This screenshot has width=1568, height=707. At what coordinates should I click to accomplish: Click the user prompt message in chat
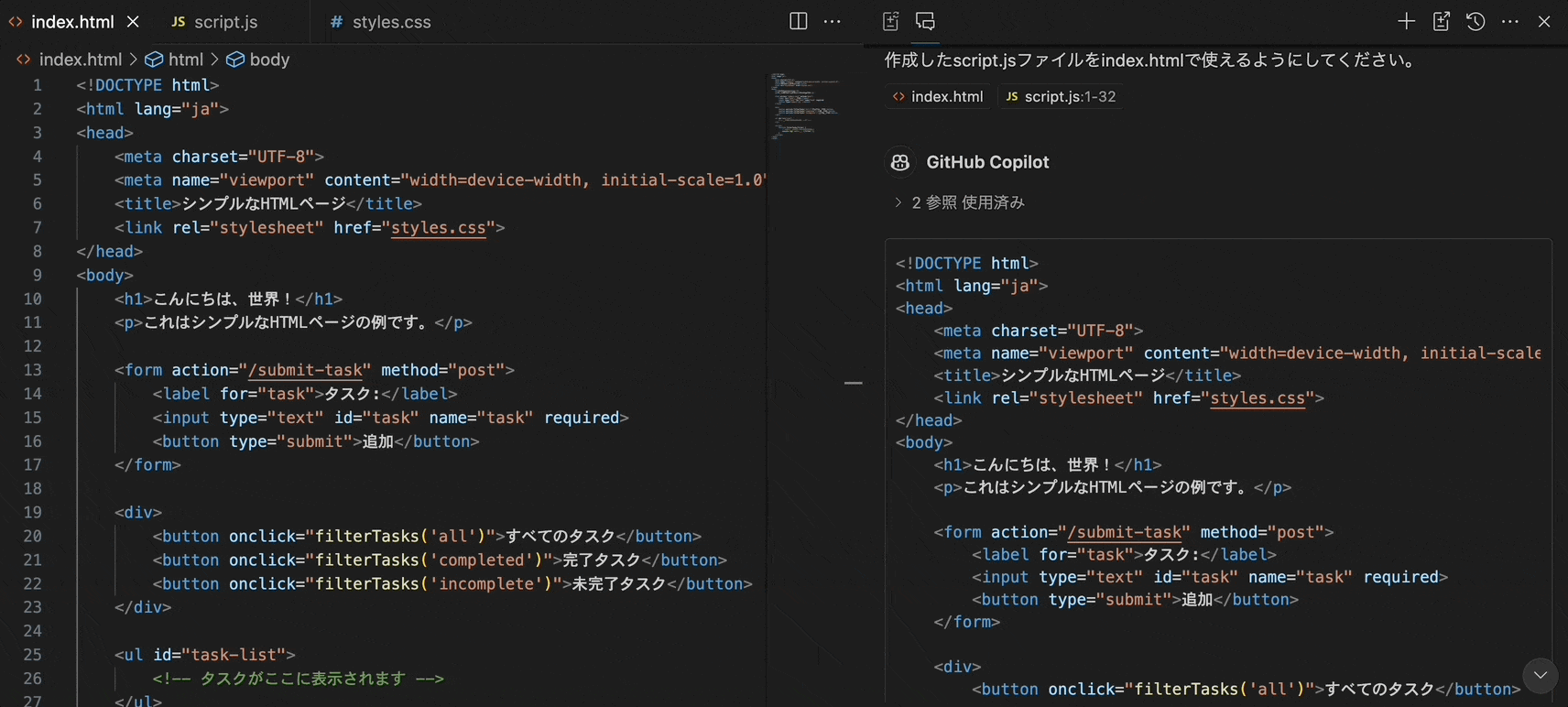point(1152,60)
